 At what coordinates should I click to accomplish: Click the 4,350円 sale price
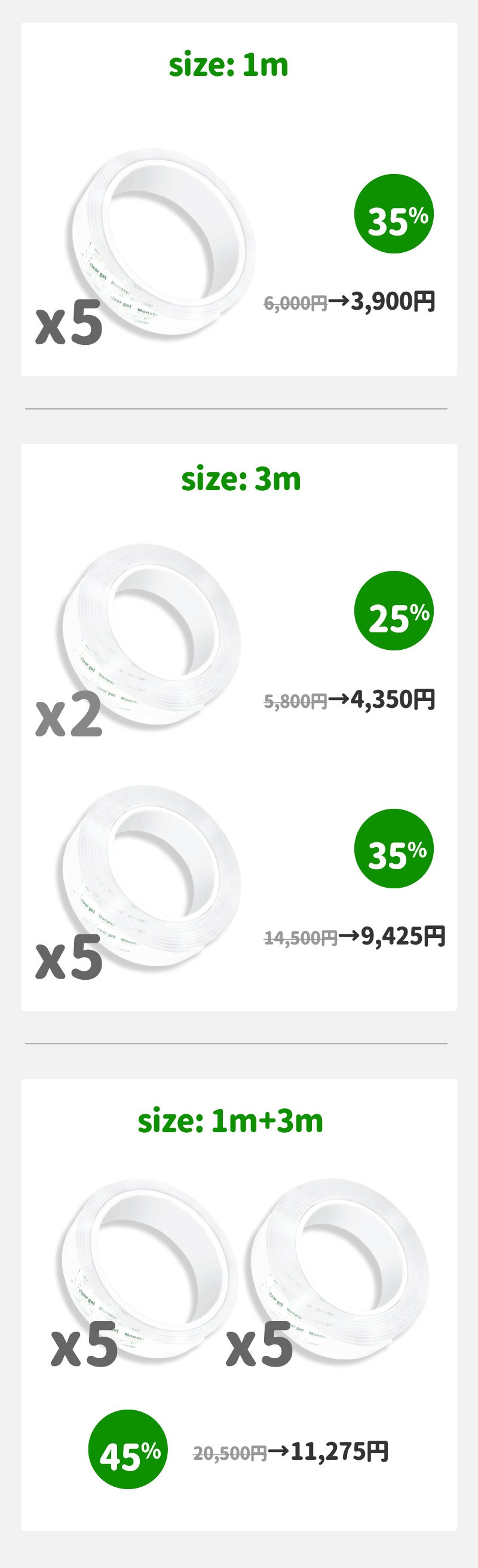[x=393, y=699]
